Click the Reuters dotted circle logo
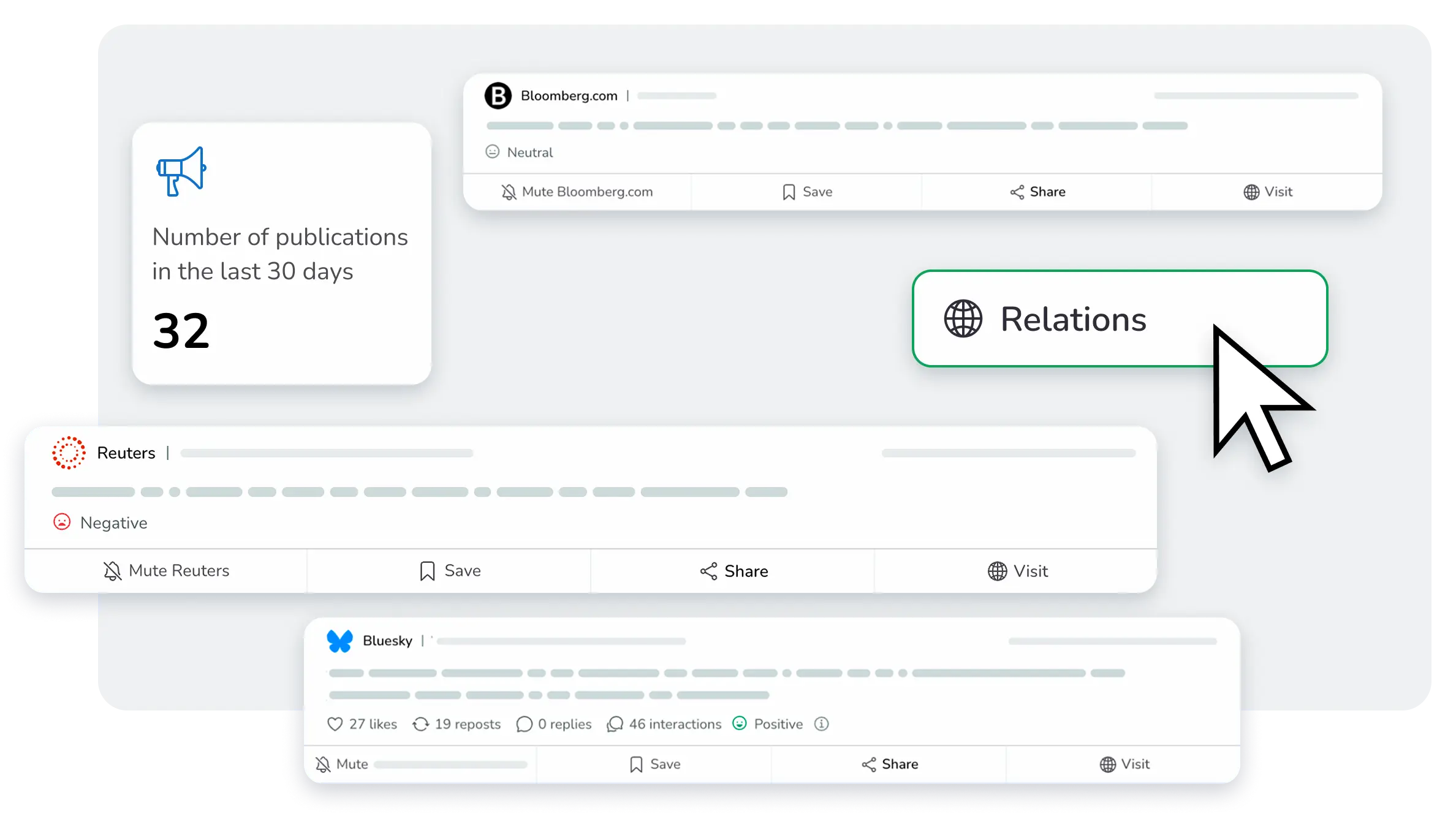 pyautogui.click(x=69, y=453)
